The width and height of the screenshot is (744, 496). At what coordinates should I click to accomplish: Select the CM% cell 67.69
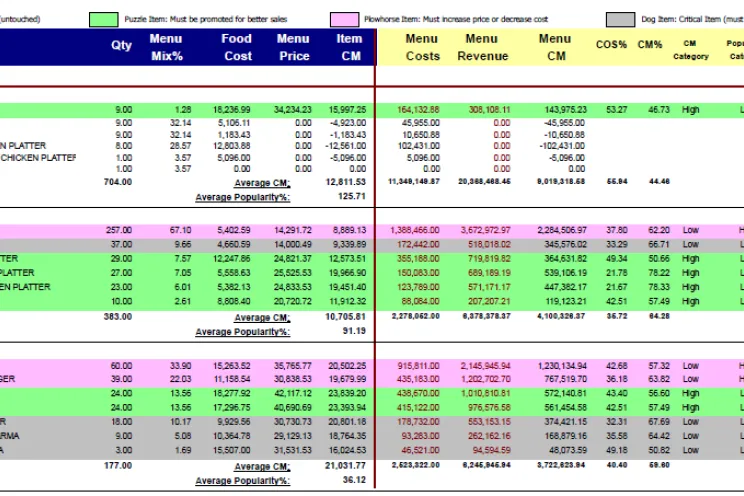click(659, 422)
